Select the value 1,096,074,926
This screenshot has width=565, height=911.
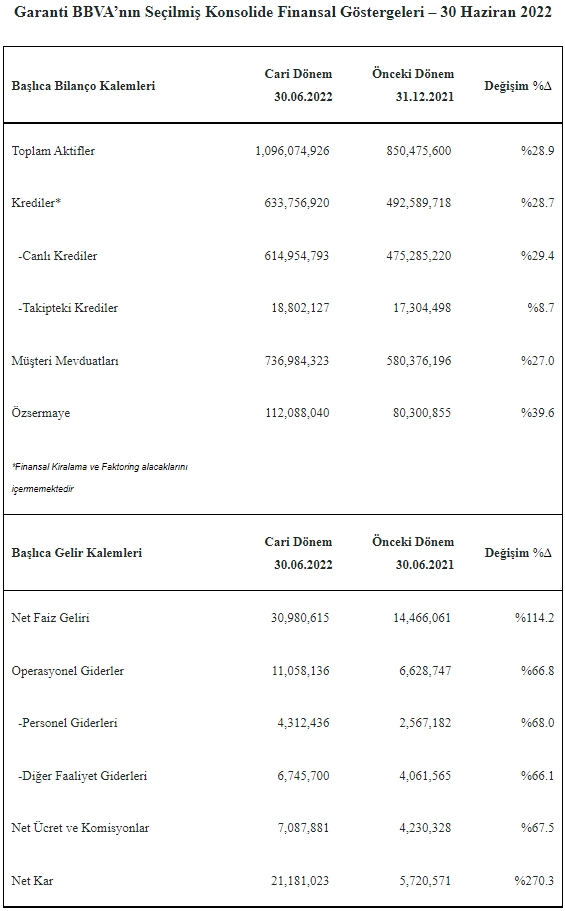click(x=292, y=151)
